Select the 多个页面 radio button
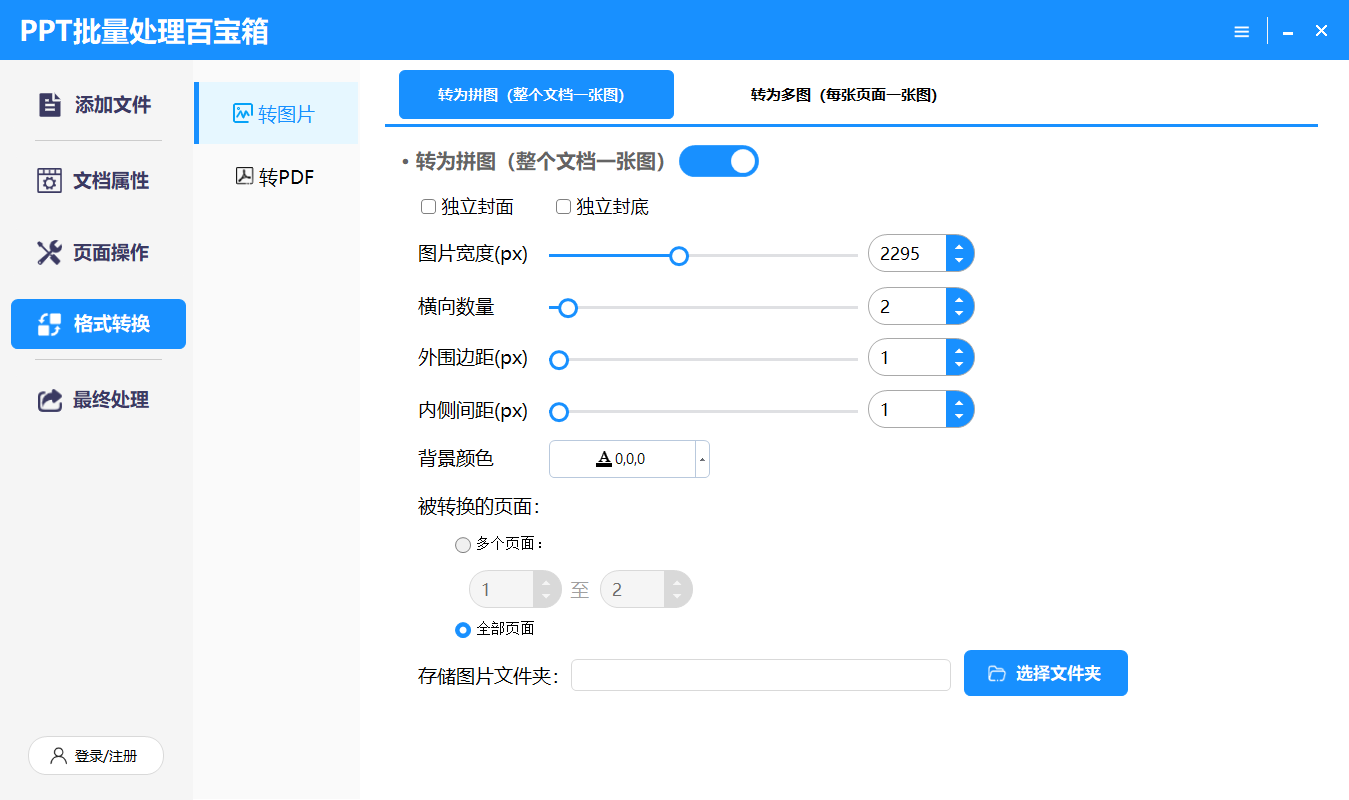 [463, 545]
